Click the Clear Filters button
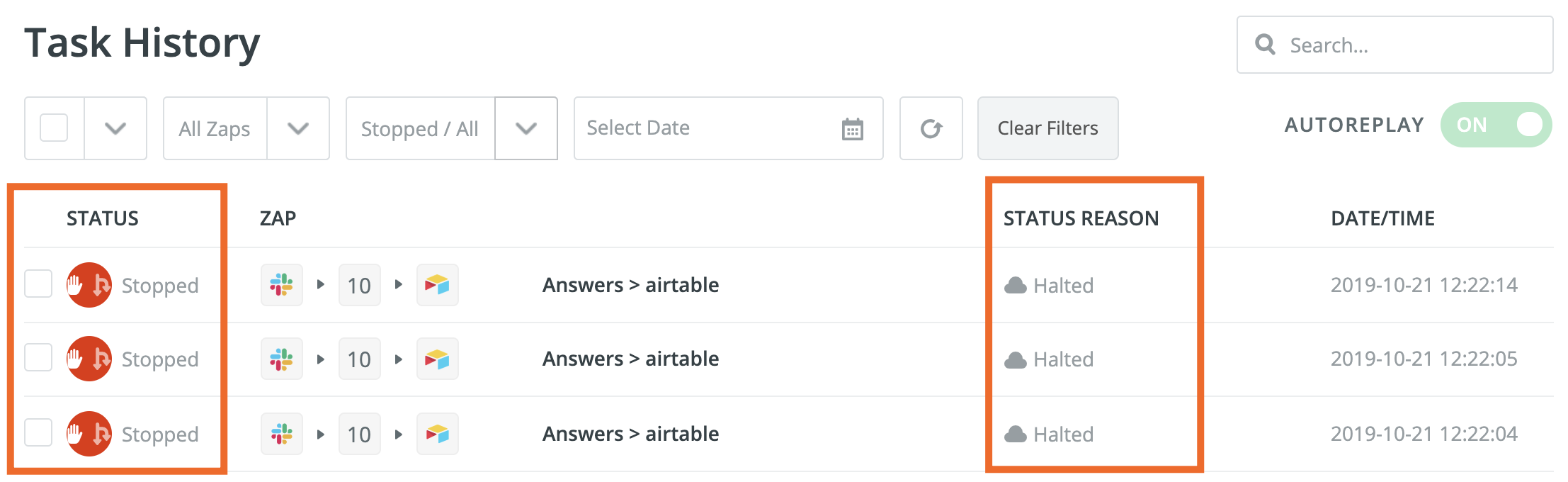The image size is (1568, 482). click(x=1047, y=128)
